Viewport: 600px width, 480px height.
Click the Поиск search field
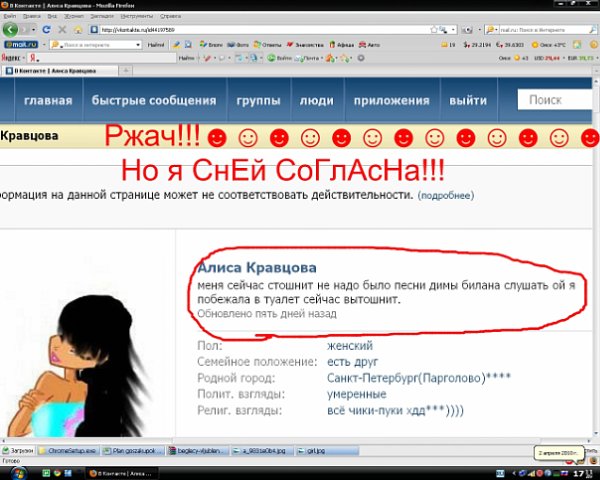[x=555, y=100]
